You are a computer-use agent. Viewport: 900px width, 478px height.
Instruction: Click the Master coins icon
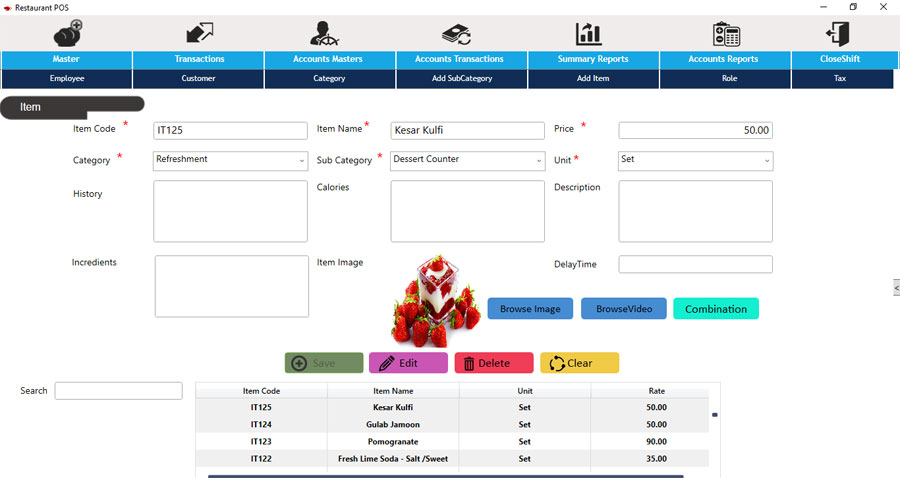[x=68, y=33]
